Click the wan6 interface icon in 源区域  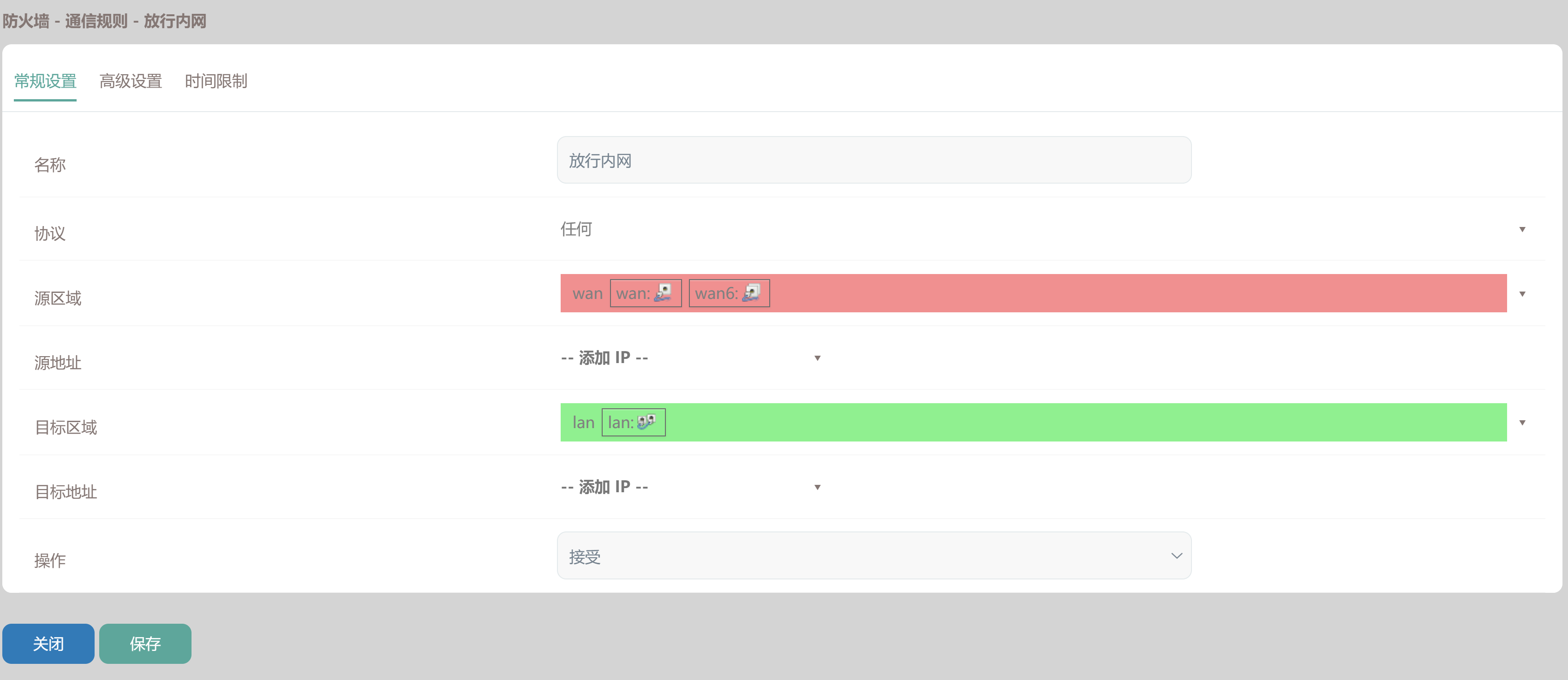(751, 293)
